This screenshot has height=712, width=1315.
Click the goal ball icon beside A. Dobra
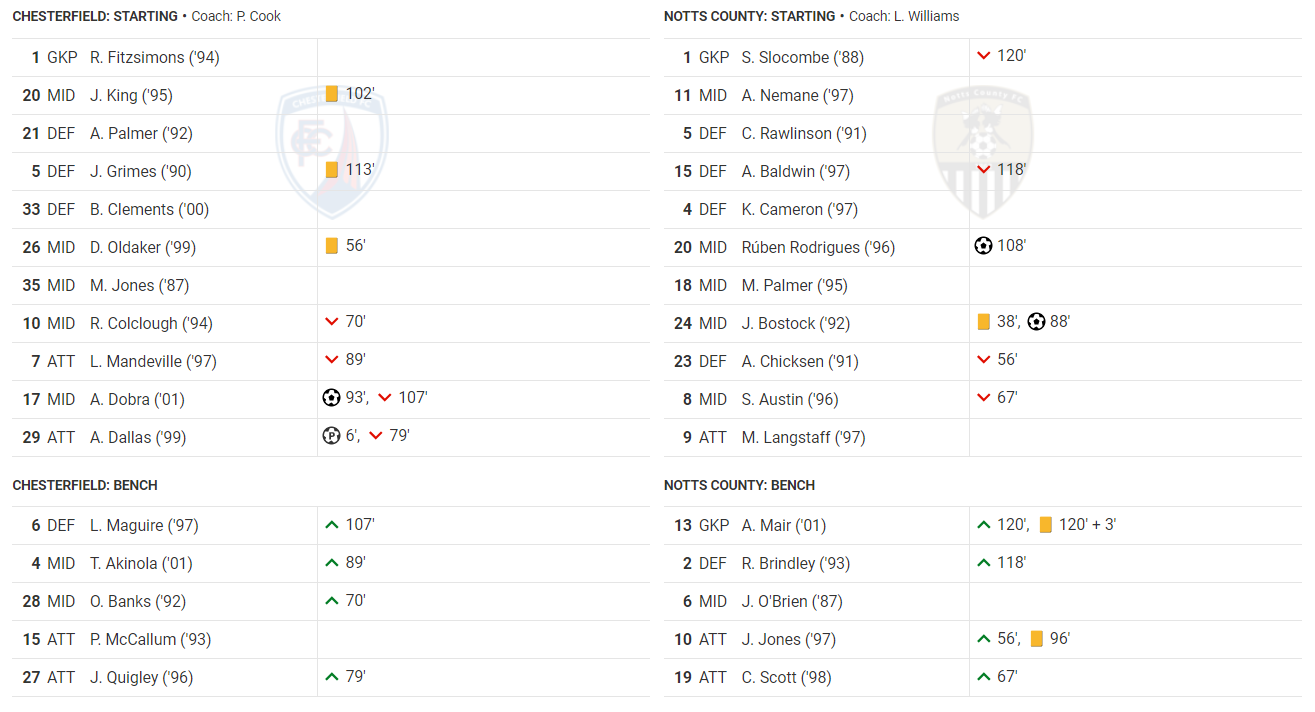(x=331, y=398)
